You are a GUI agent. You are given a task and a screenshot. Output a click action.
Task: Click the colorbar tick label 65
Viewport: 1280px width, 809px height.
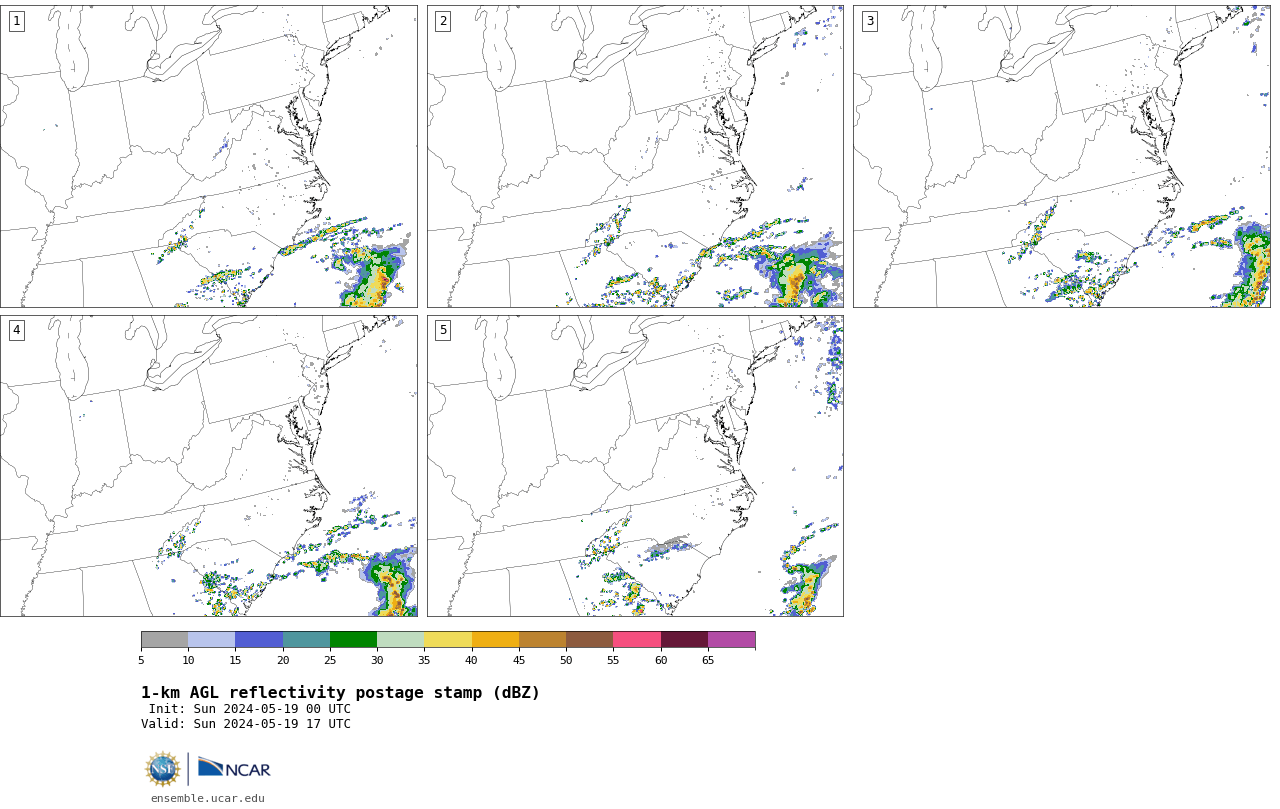[708, 660]
